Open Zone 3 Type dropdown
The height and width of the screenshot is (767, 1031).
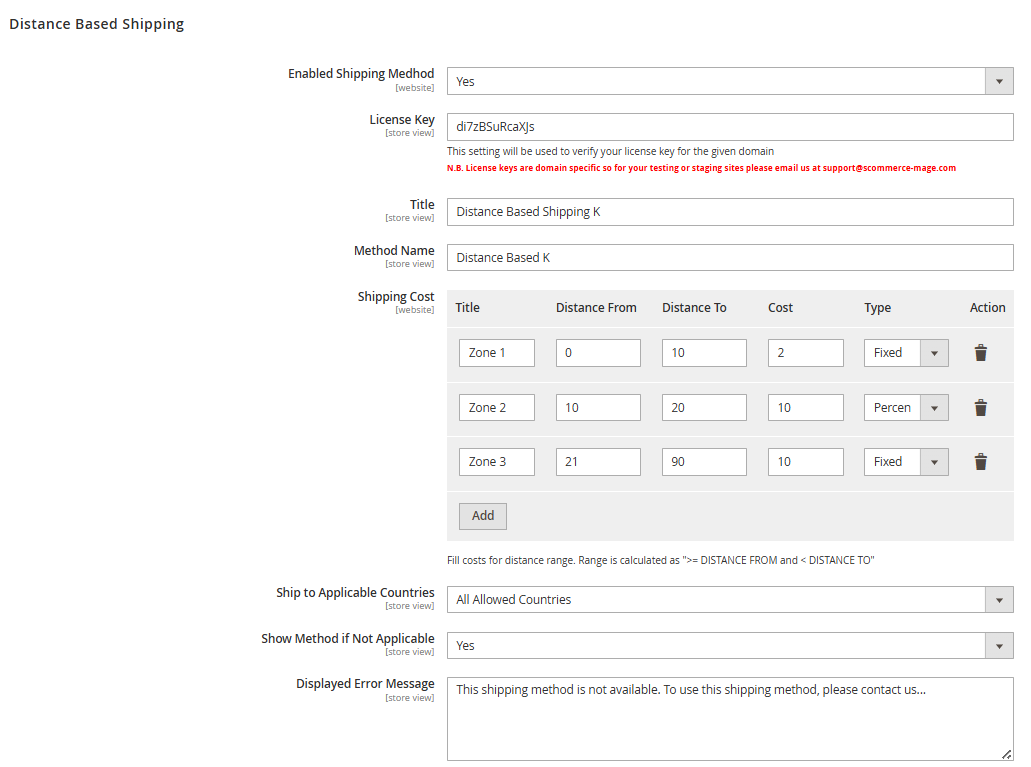click(905, 462)
